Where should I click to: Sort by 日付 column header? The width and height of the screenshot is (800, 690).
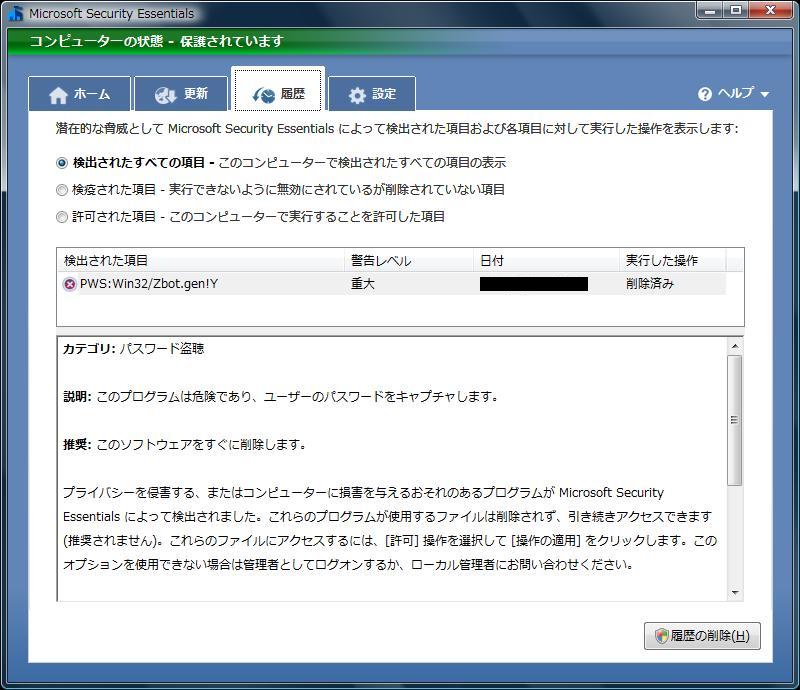[x=546, y=260]
